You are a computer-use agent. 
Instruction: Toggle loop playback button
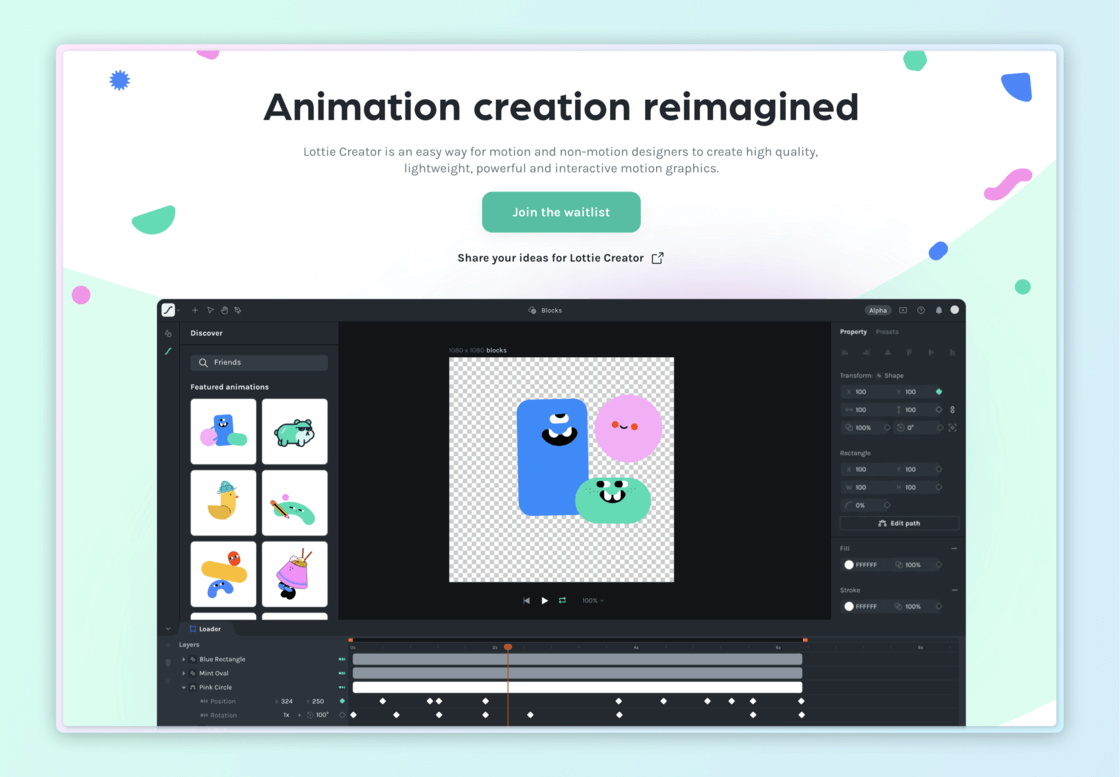[562, 601]
